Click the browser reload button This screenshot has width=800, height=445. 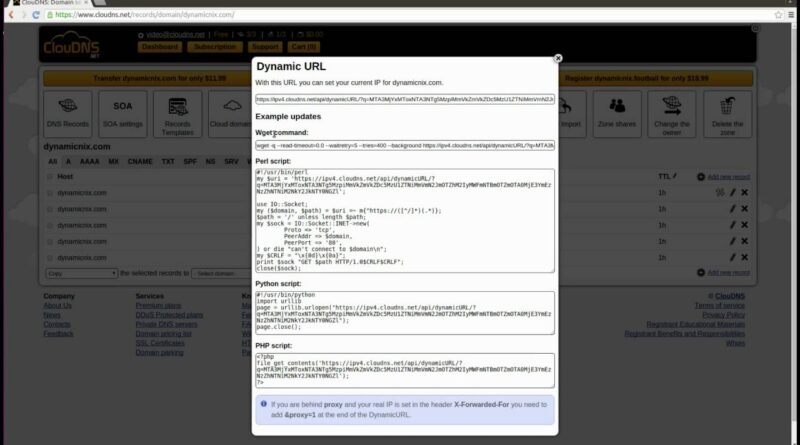click(x=36, y=15)
